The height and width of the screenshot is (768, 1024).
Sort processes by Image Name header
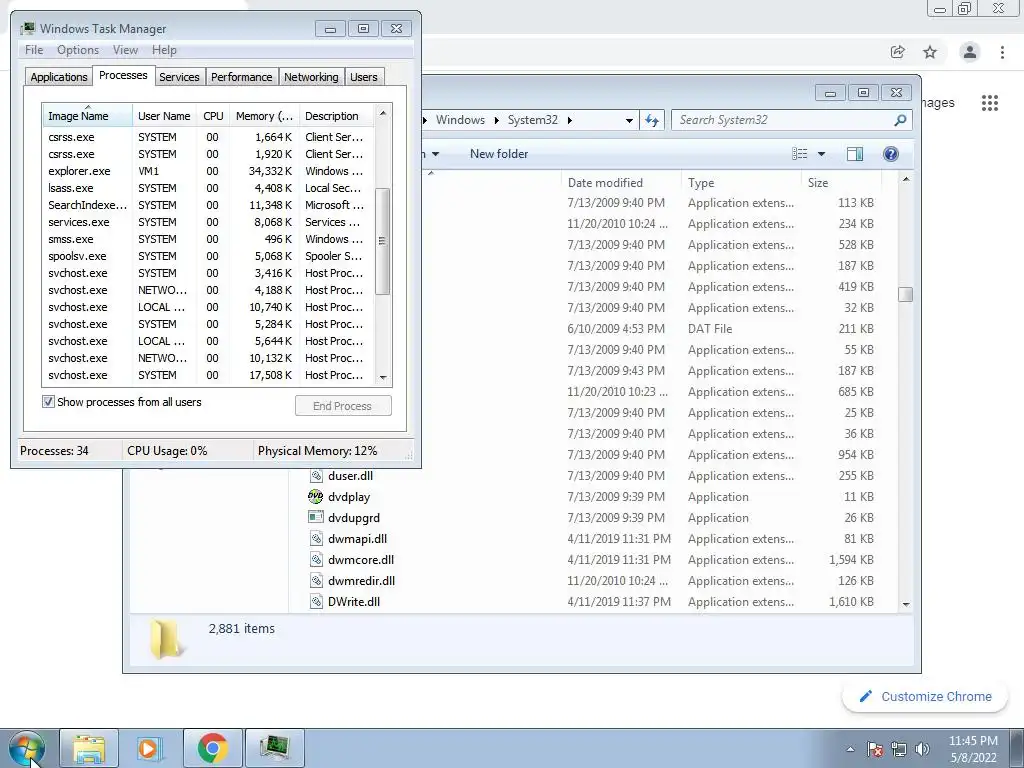coord(88,116)
